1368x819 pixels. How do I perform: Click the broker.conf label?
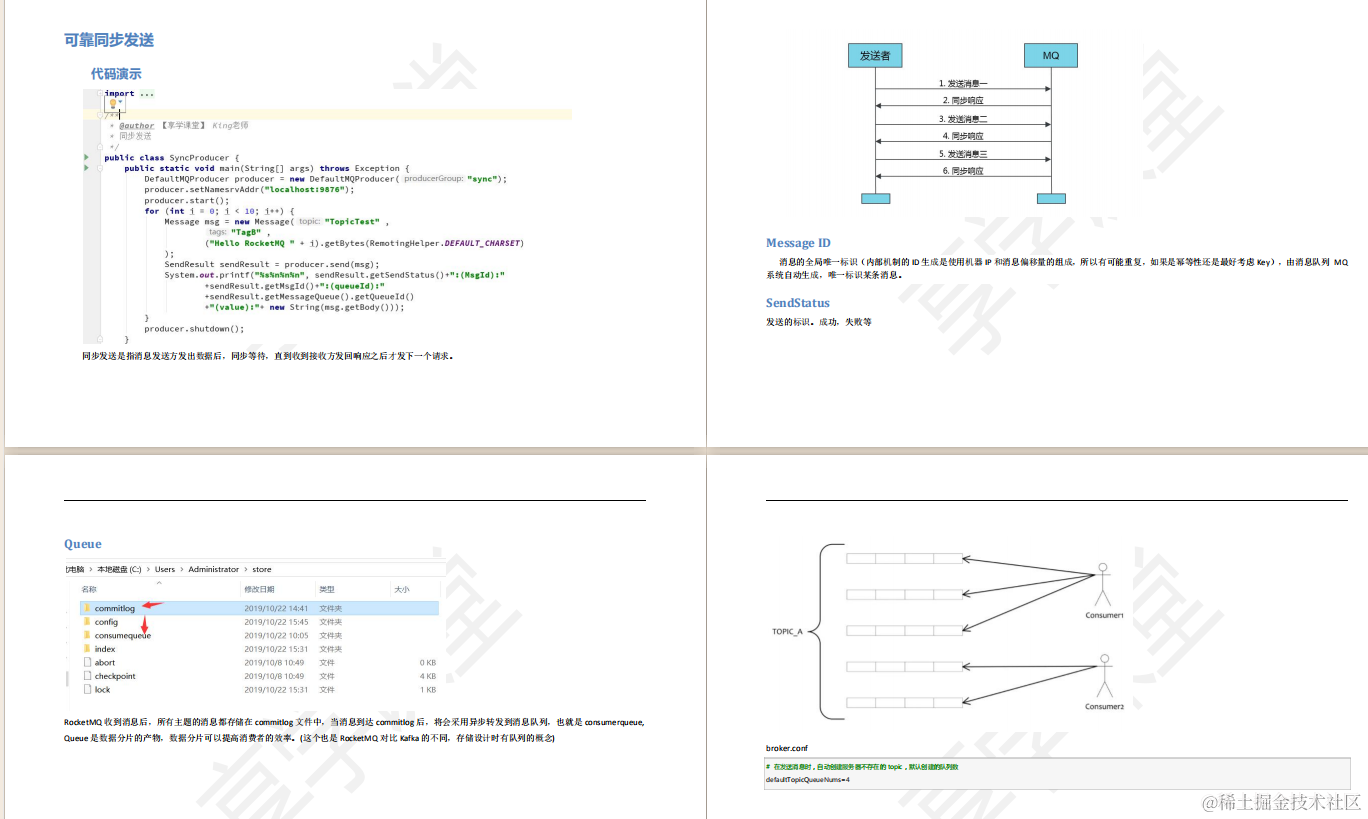click(x=787, y=748)
